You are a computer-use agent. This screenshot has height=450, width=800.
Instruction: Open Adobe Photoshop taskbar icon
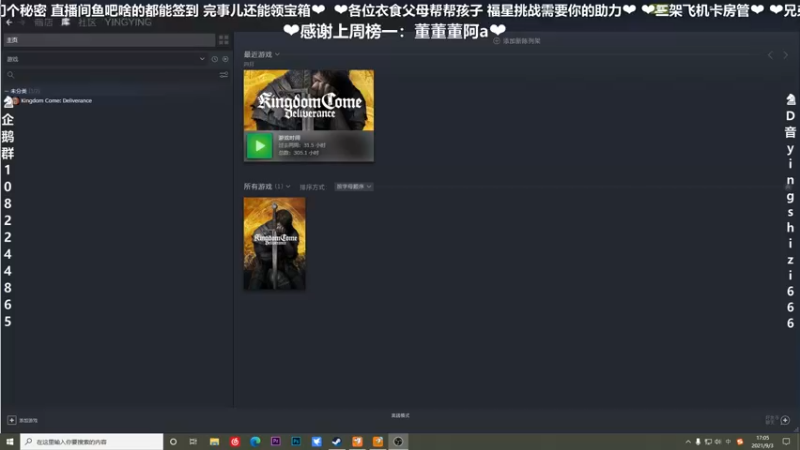296,441
